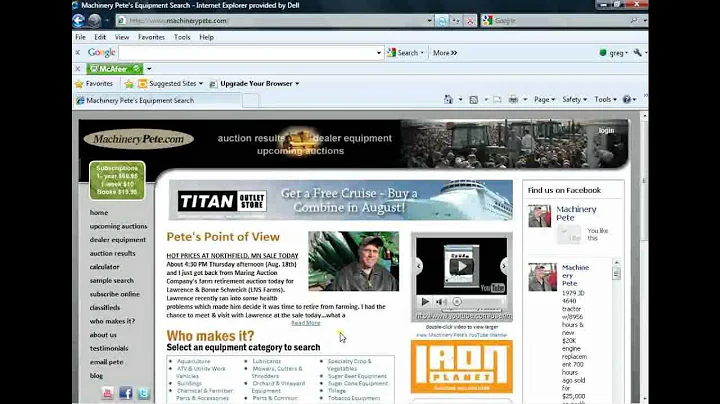720x404 pixels.
Task: Click the Read Mail icon
Action: coord(497,100)
